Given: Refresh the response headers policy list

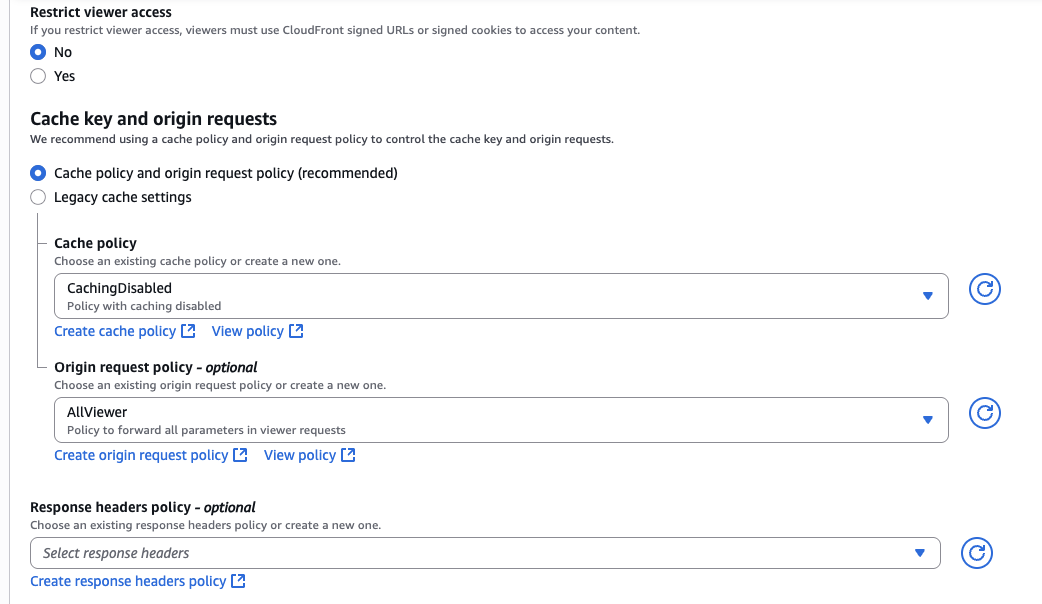Looking at the screenshot, I should (977, 553).
